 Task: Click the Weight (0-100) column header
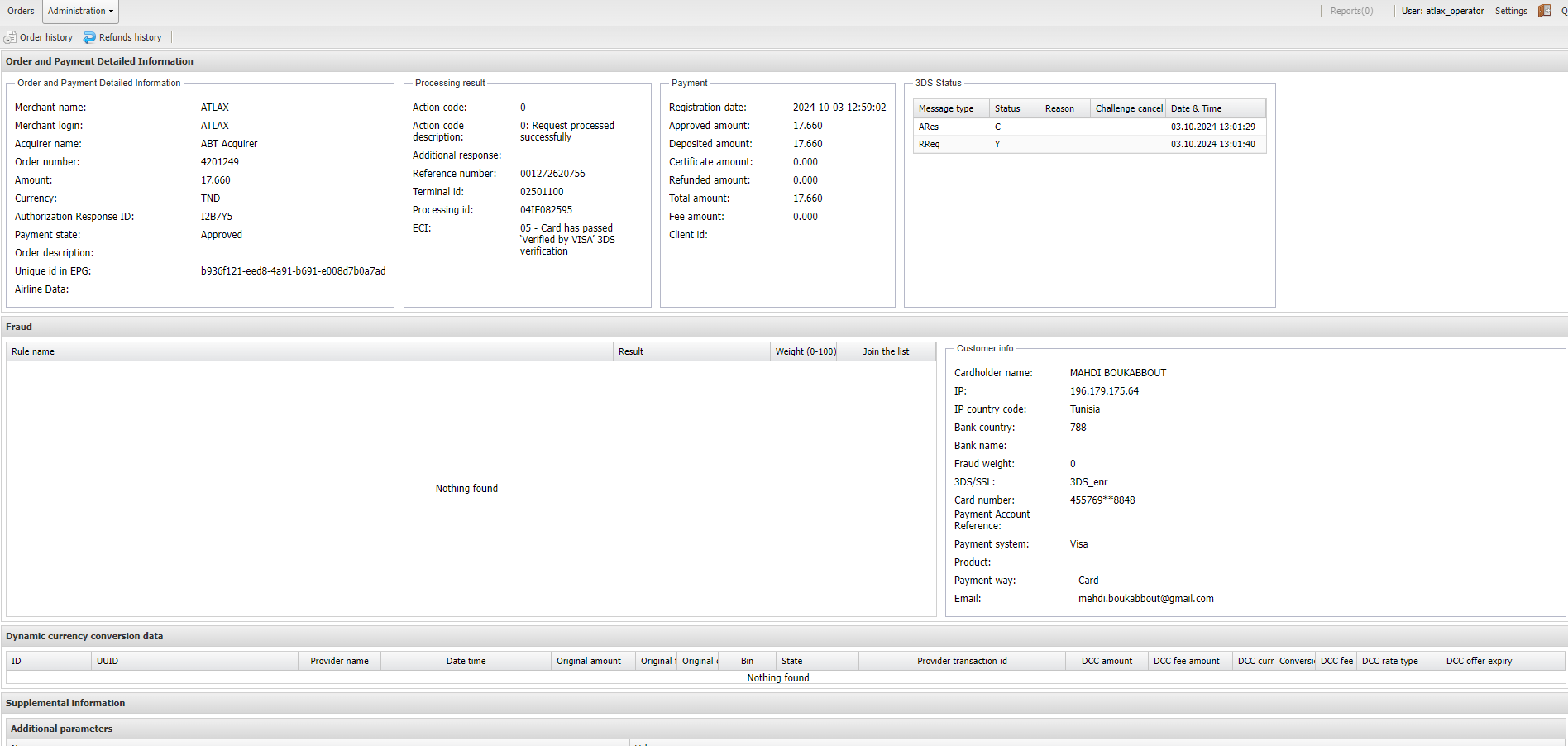click(805, 351)
